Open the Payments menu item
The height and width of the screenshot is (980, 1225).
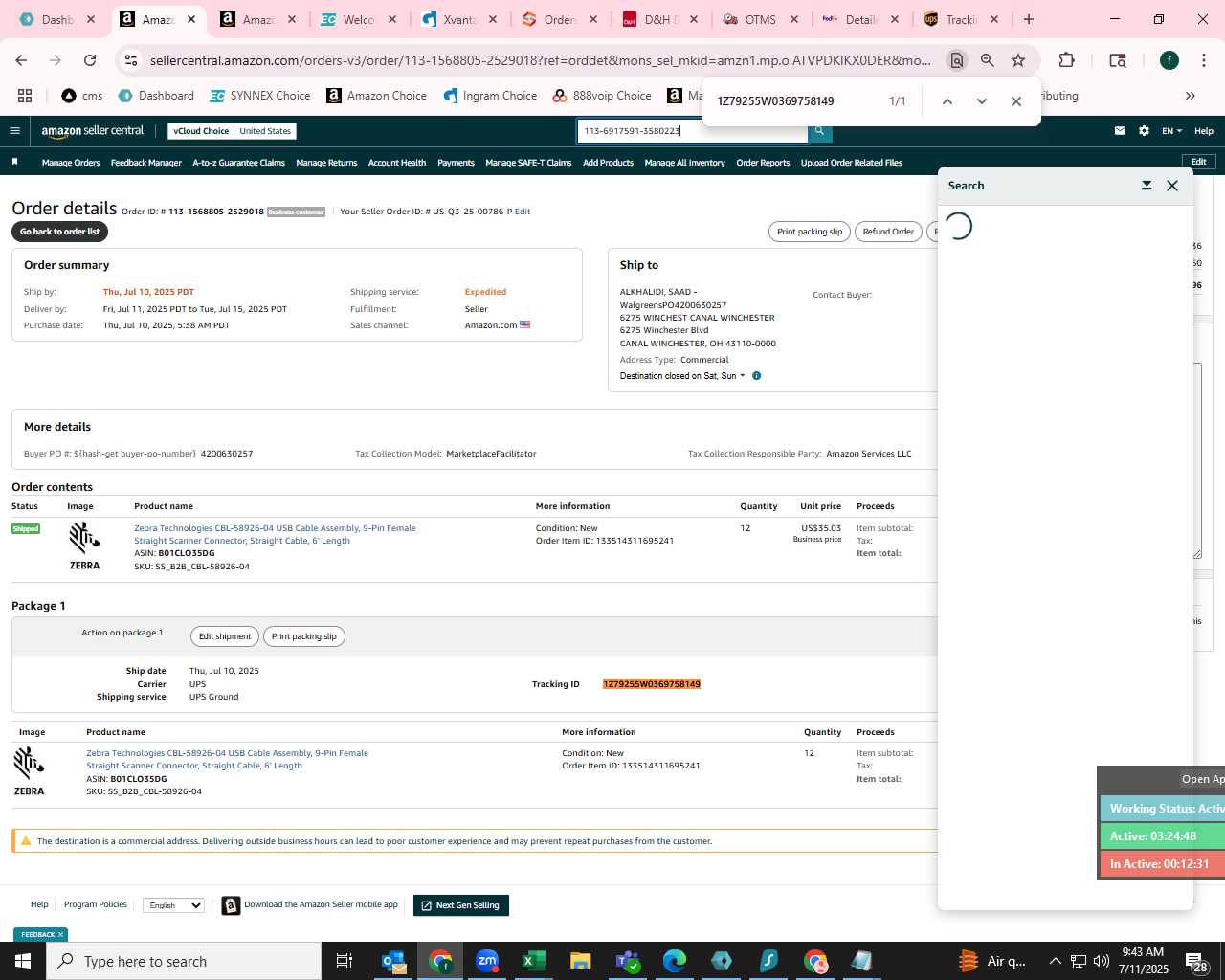coord(456,163)
